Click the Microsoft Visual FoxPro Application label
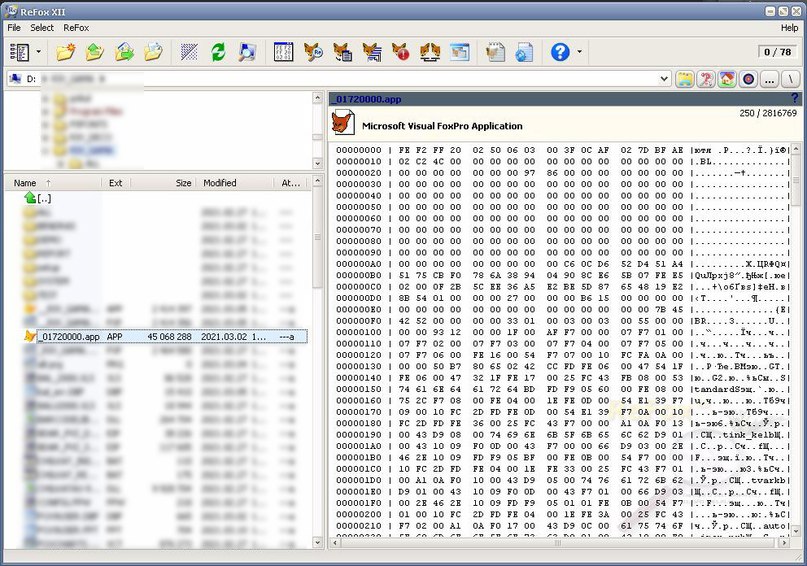The image size is (807, 566). tap(442, 126)
